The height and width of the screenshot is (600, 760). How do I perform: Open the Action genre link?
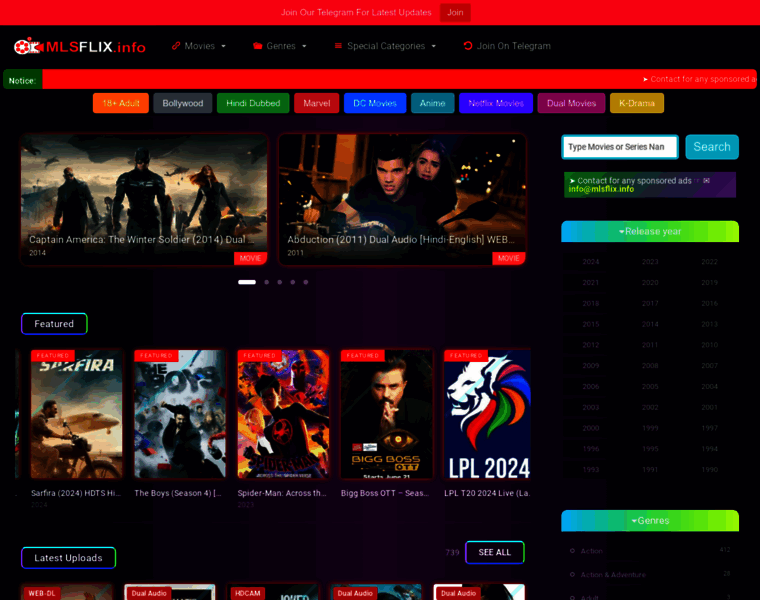click(x=592, y=551)
